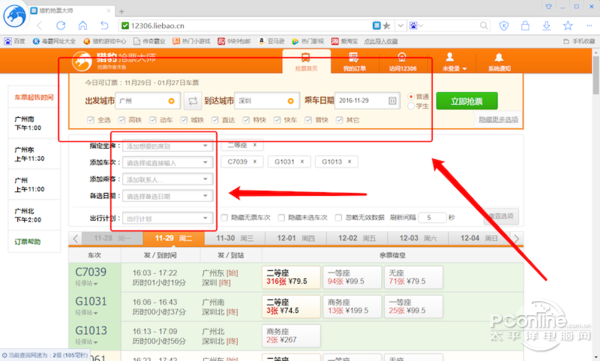Clear arrival city with orange icon
Screen dimensions: 600x361
click(x=290, y=101)
